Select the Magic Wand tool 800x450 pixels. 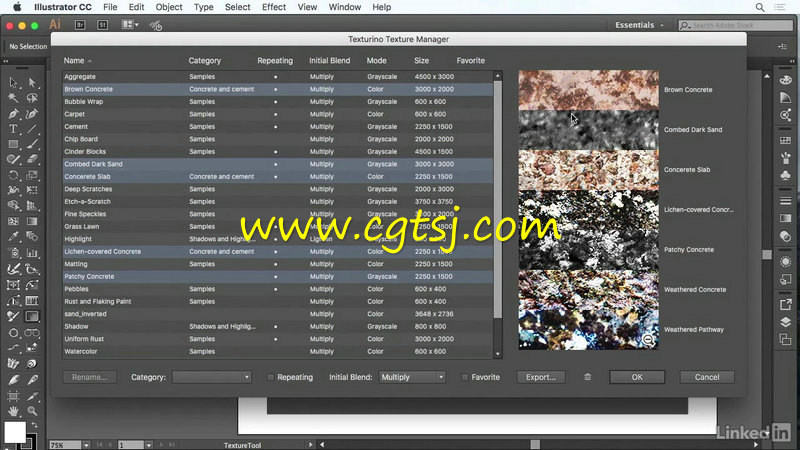pos(13,98)
